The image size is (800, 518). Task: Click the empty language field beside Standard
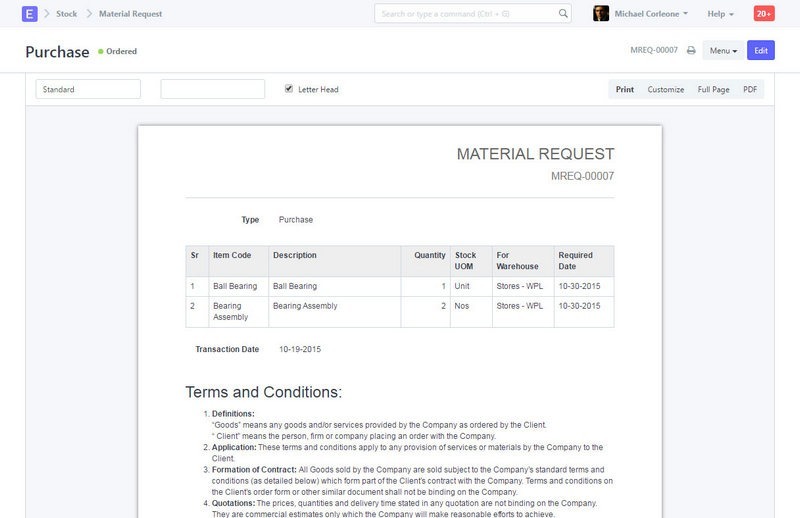pos(212,89)
